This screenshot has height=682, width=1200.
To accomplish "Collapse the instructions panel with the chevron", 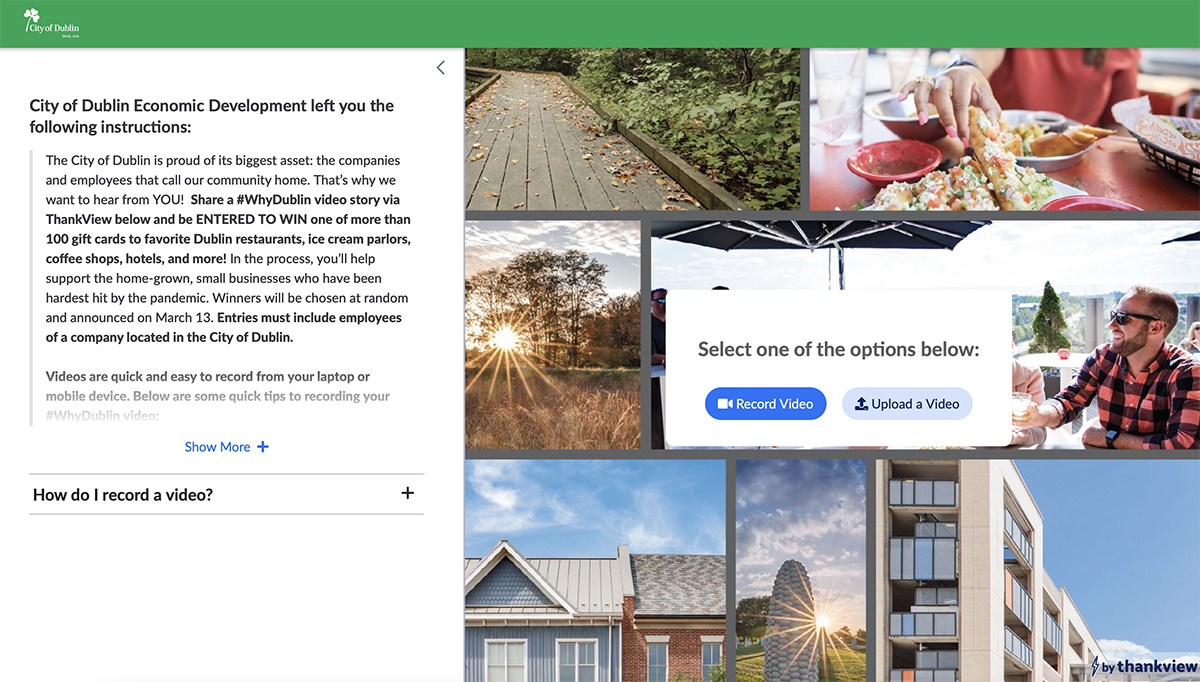I will point(441,68).
